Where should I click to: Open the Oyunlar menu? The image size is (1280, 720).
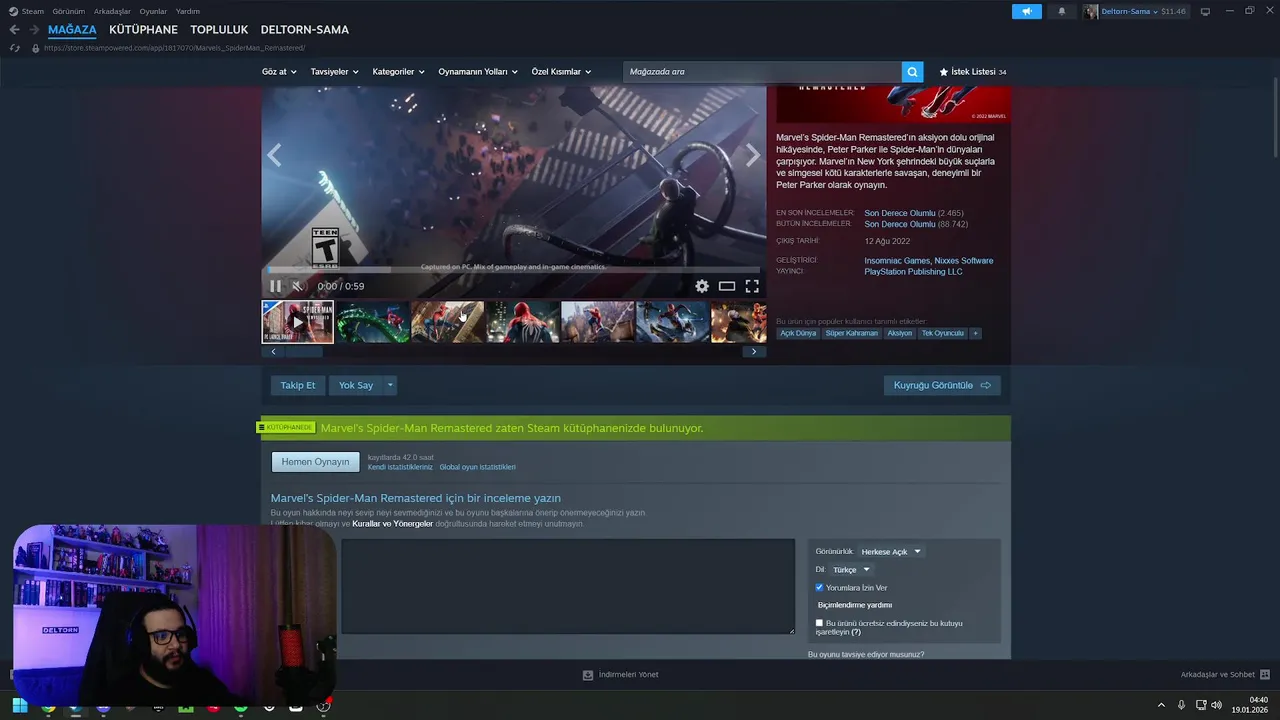coord(153,11)
